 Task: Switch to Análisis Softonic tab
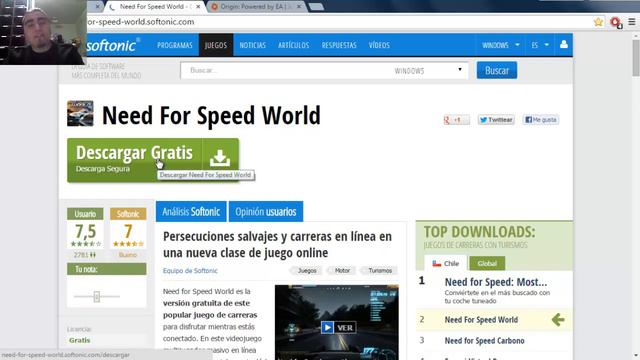[x=191, y=211]
